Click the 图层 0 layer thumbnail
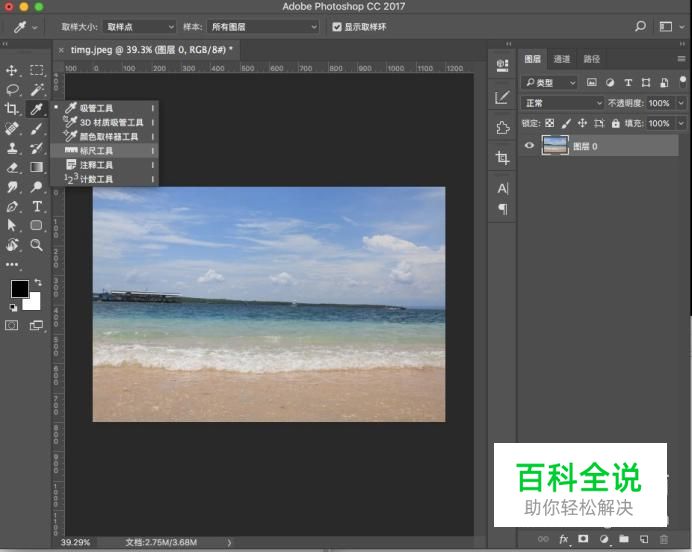692x552 pixels. 554,146
